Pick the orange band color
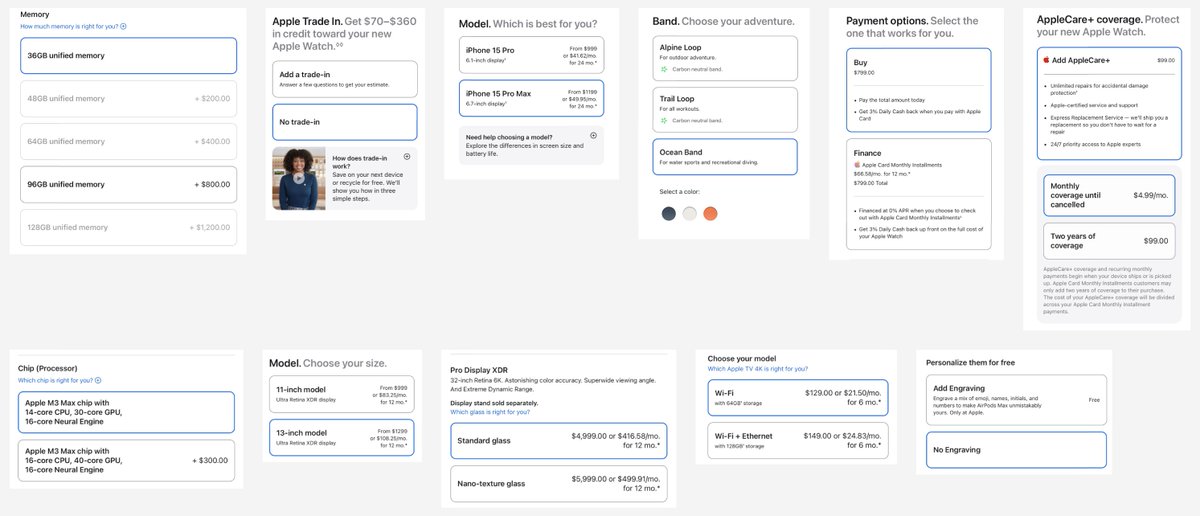Image resolution: width=1200 pixels, height=516 pixels. [x=710, y=213]
